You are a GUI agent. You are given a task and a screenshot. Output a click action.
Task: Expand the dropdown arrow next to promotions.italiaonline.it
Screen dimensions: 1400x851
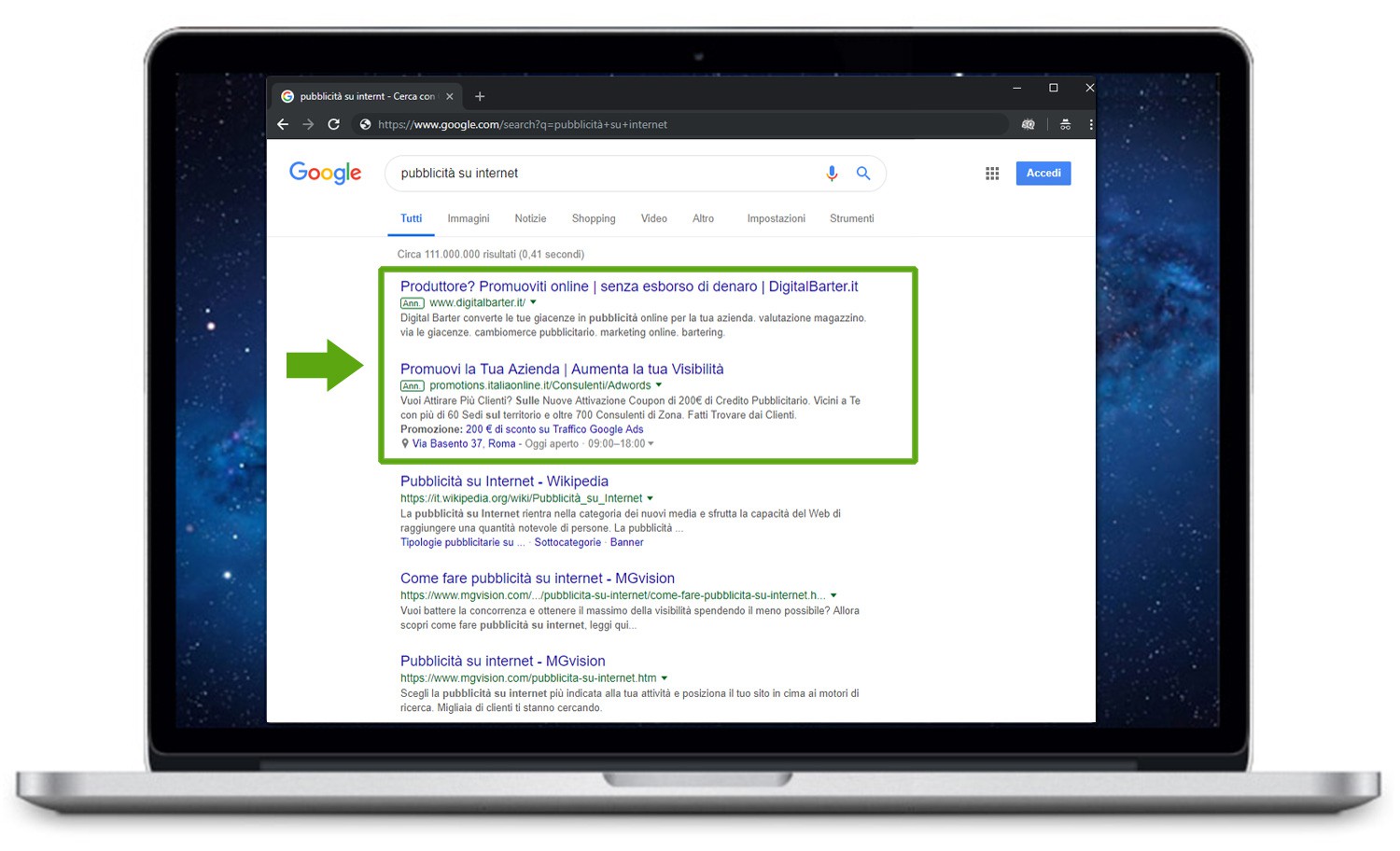pos(659,385)
